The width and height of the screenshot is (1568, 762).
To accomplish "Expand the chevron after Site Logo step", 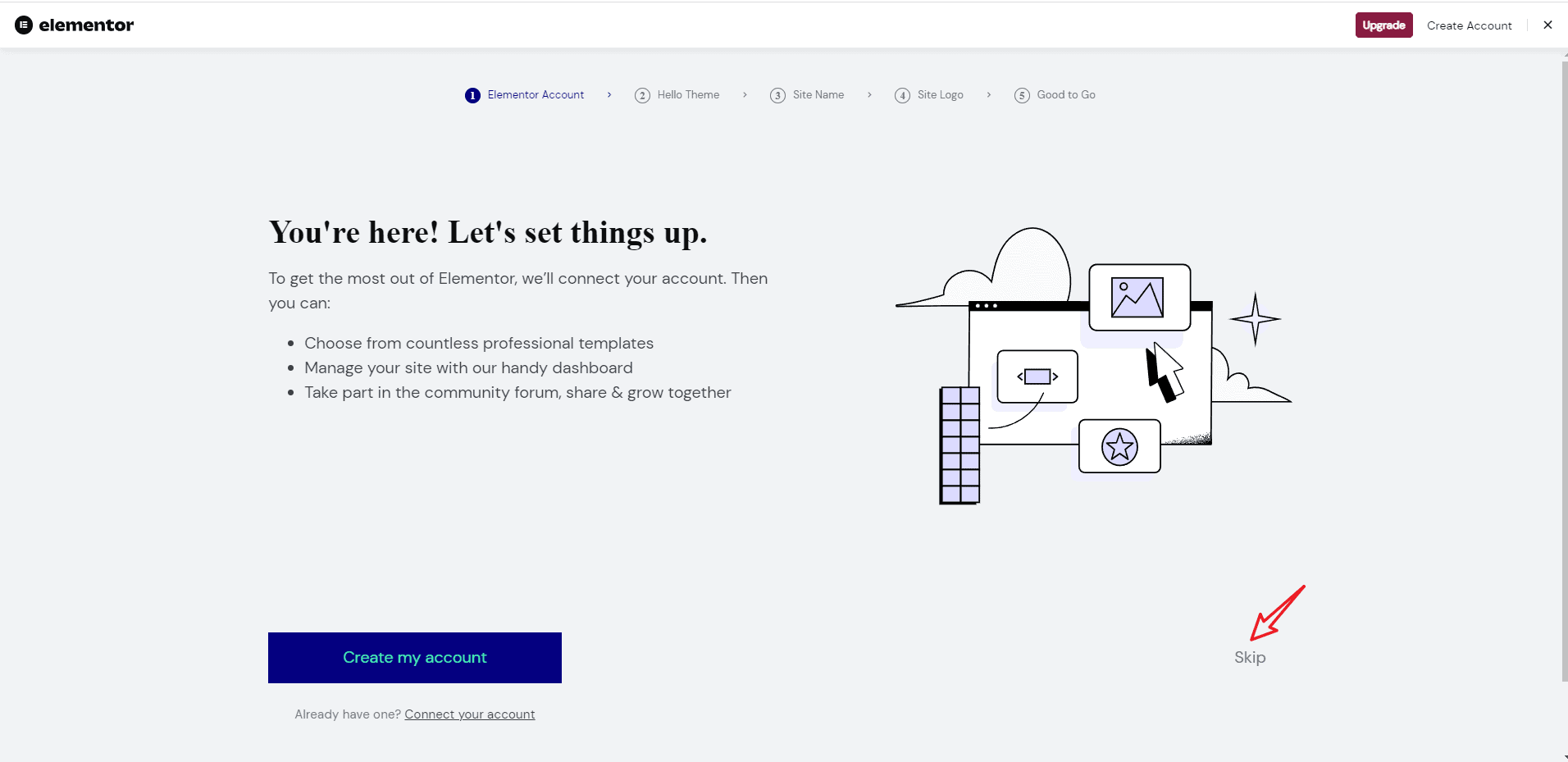I will coord(988,95).
